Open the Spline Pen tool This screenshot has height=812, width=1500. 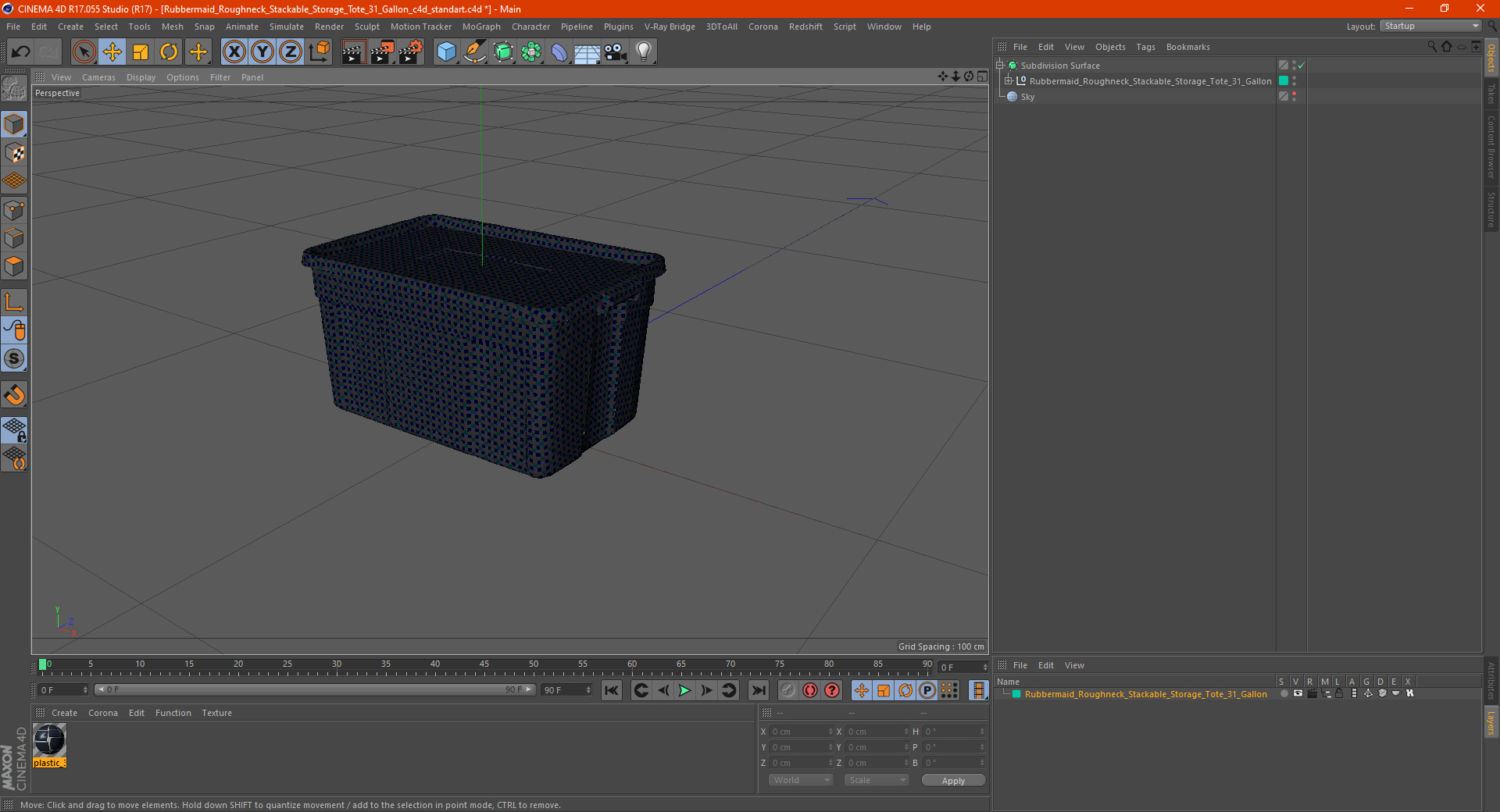(x=475, y=52)
